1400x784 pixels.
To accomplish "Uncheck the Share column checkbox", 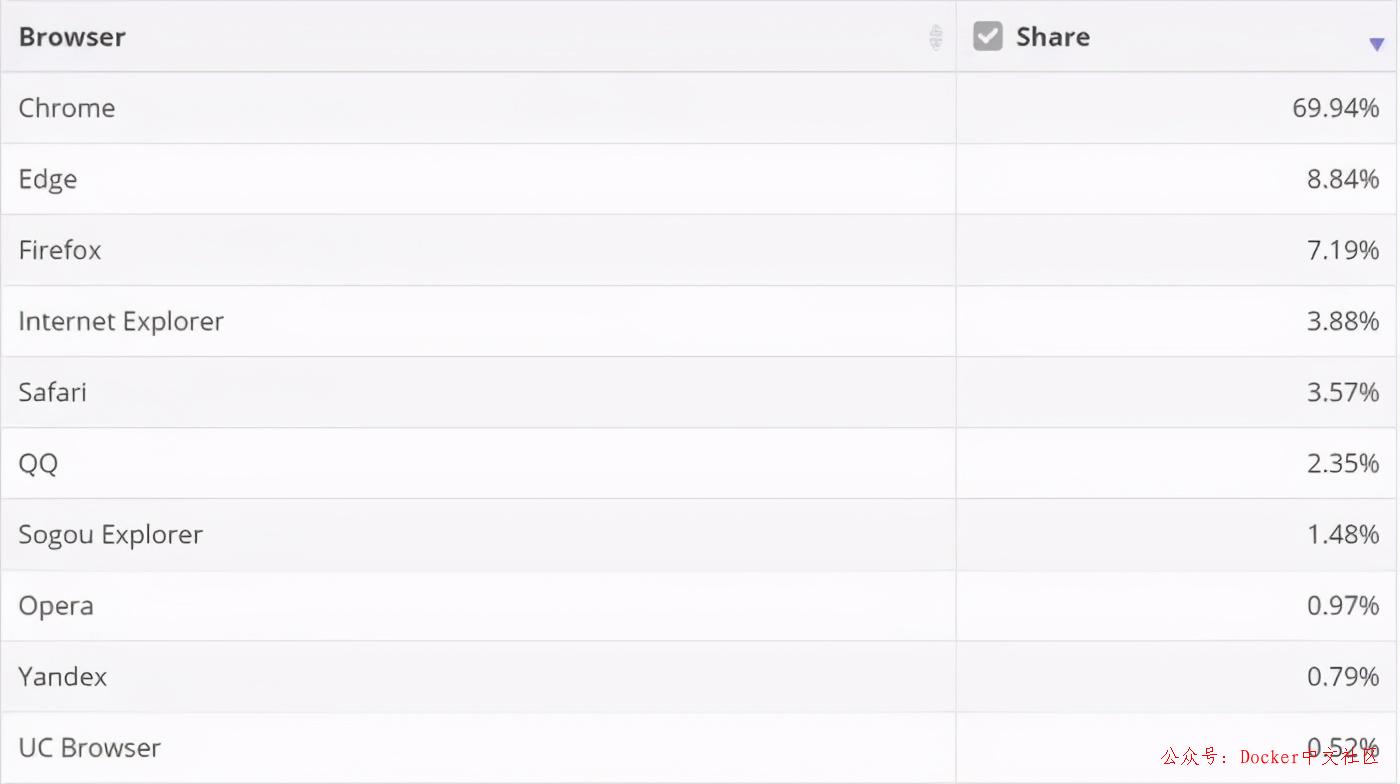I will coord(988,37).
